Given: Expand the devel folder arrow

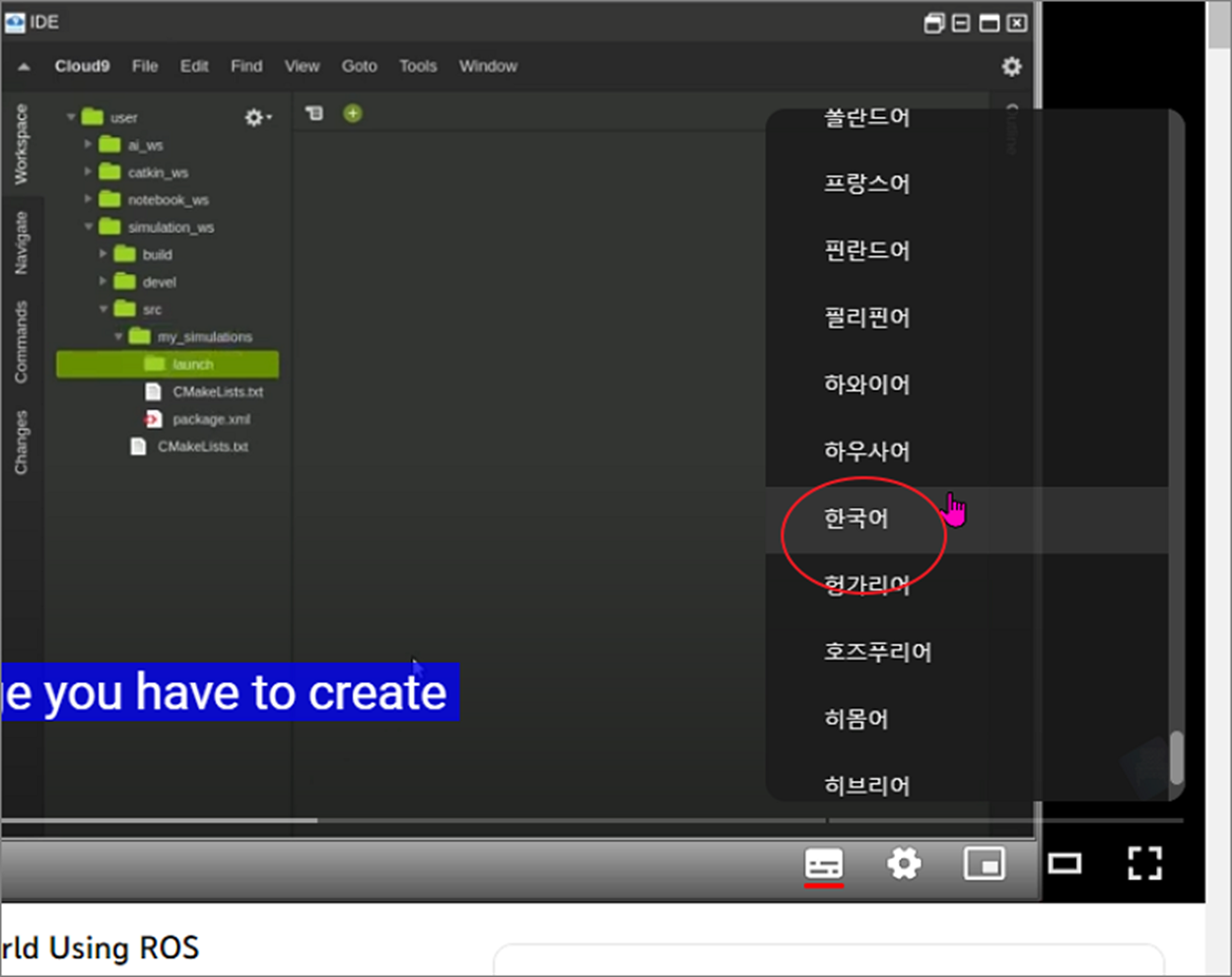Looking at the screenshot, I should click(x=103, y=282).
